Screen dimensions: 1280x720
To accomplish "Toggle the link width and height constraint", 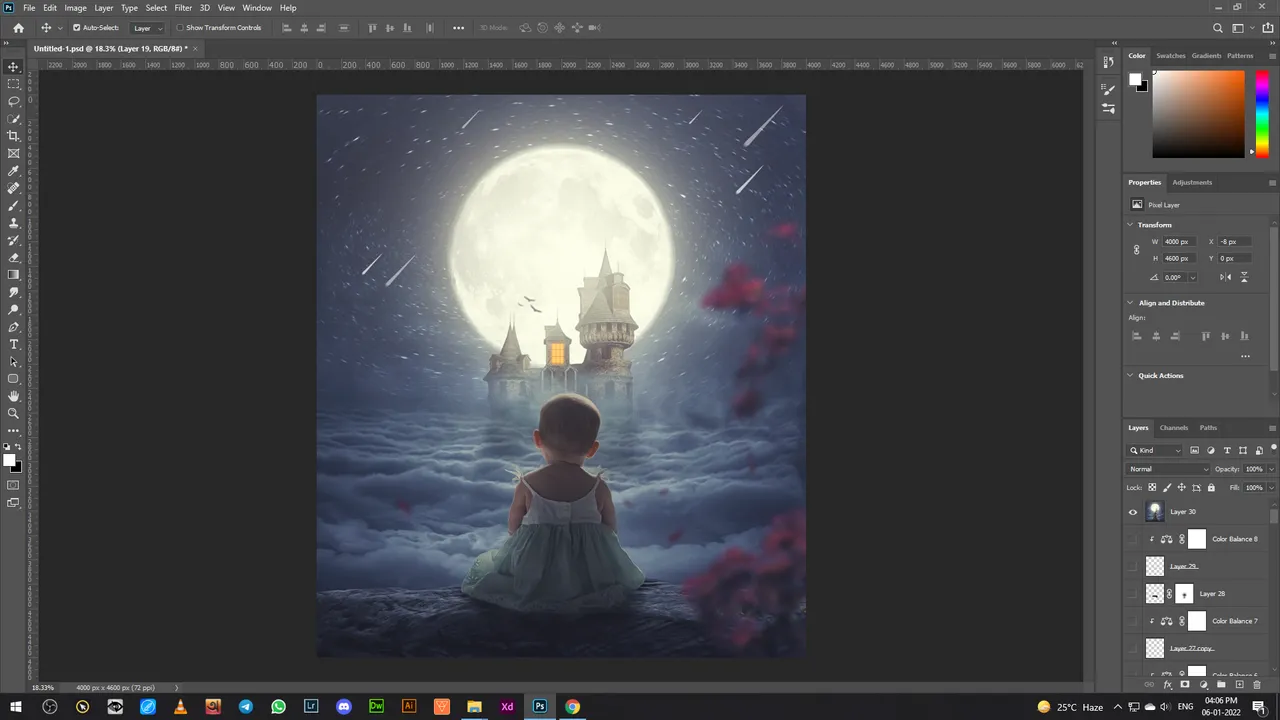I will 1136,250.
